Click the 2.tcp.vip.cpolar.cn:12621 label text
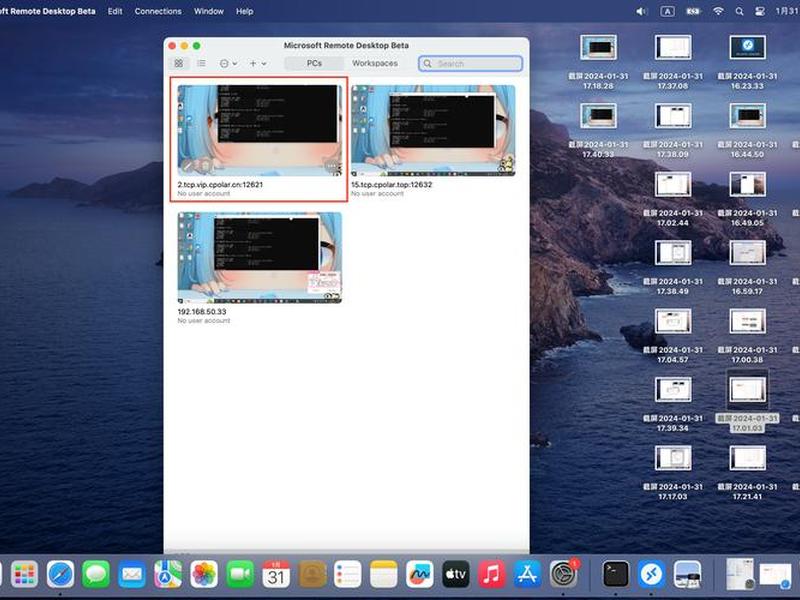Image resolution: width=800 pixels, height=600 pixels. point(220,185)
